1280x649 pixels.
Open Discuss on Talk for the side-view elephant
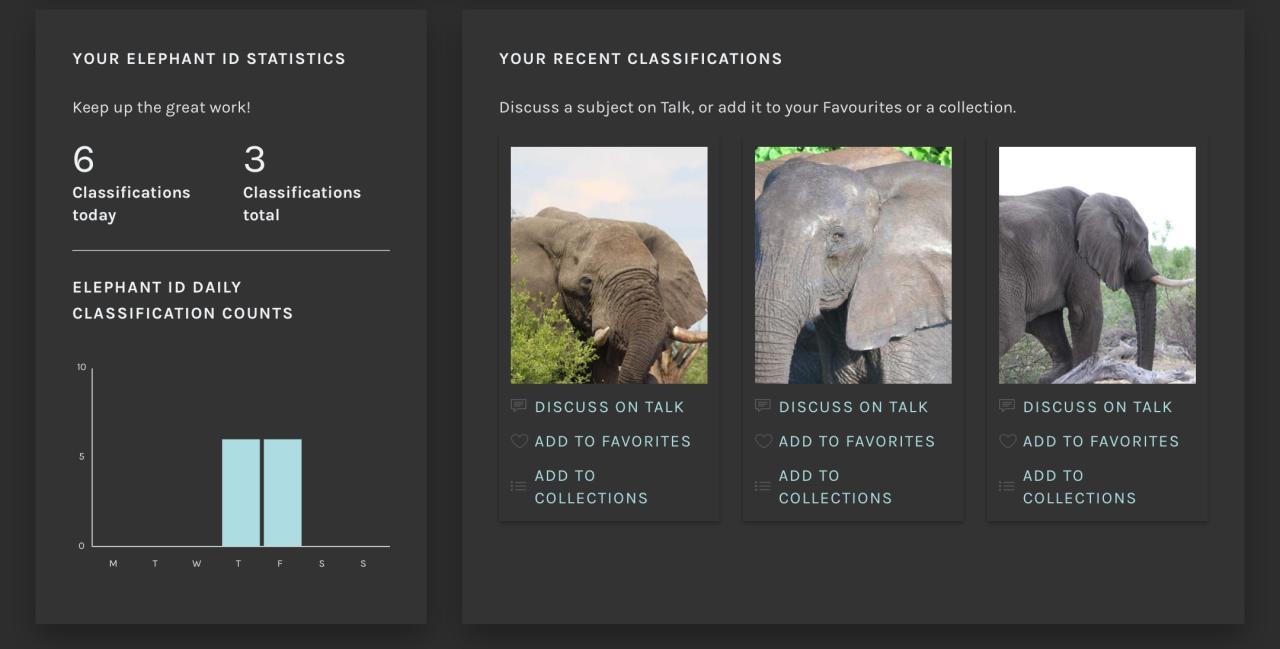tap(1097, 407)
